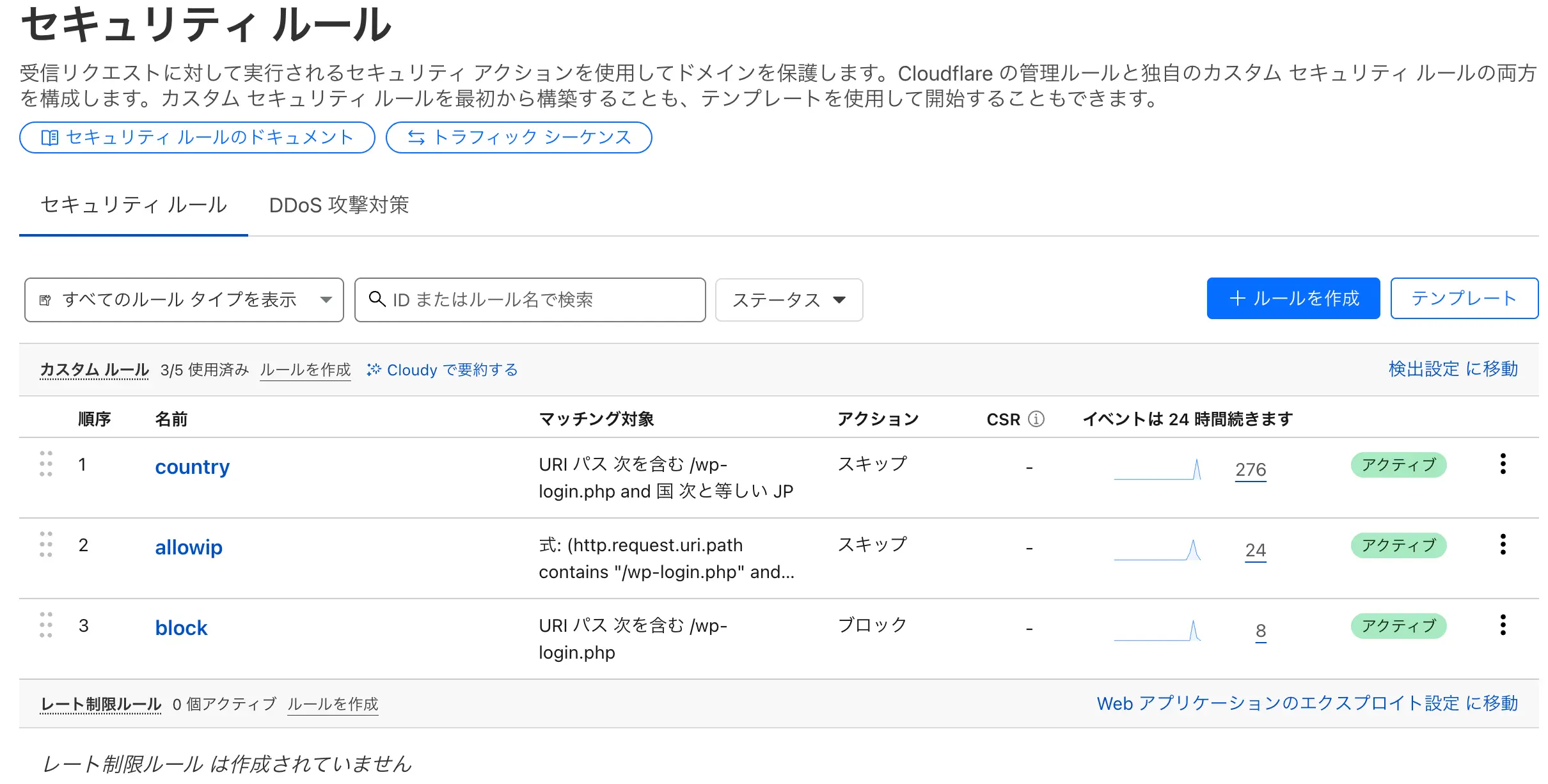
Task: Click the drag handle for allowip rule
Action: pos(45,545)
